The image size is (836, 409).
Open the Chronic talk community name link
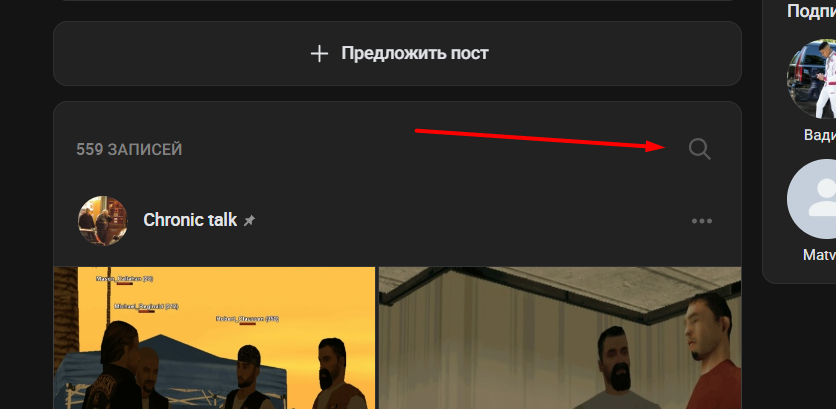point(190,220)
